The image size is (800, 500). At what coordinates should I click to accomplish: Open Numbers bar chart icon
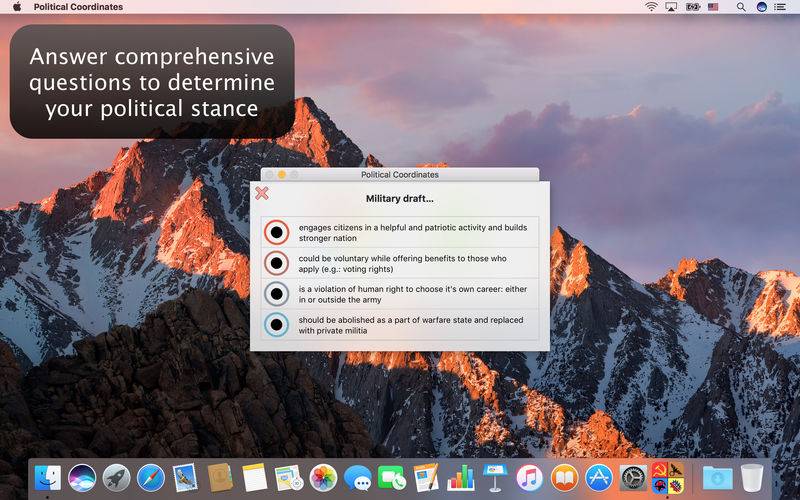point(461,478)
